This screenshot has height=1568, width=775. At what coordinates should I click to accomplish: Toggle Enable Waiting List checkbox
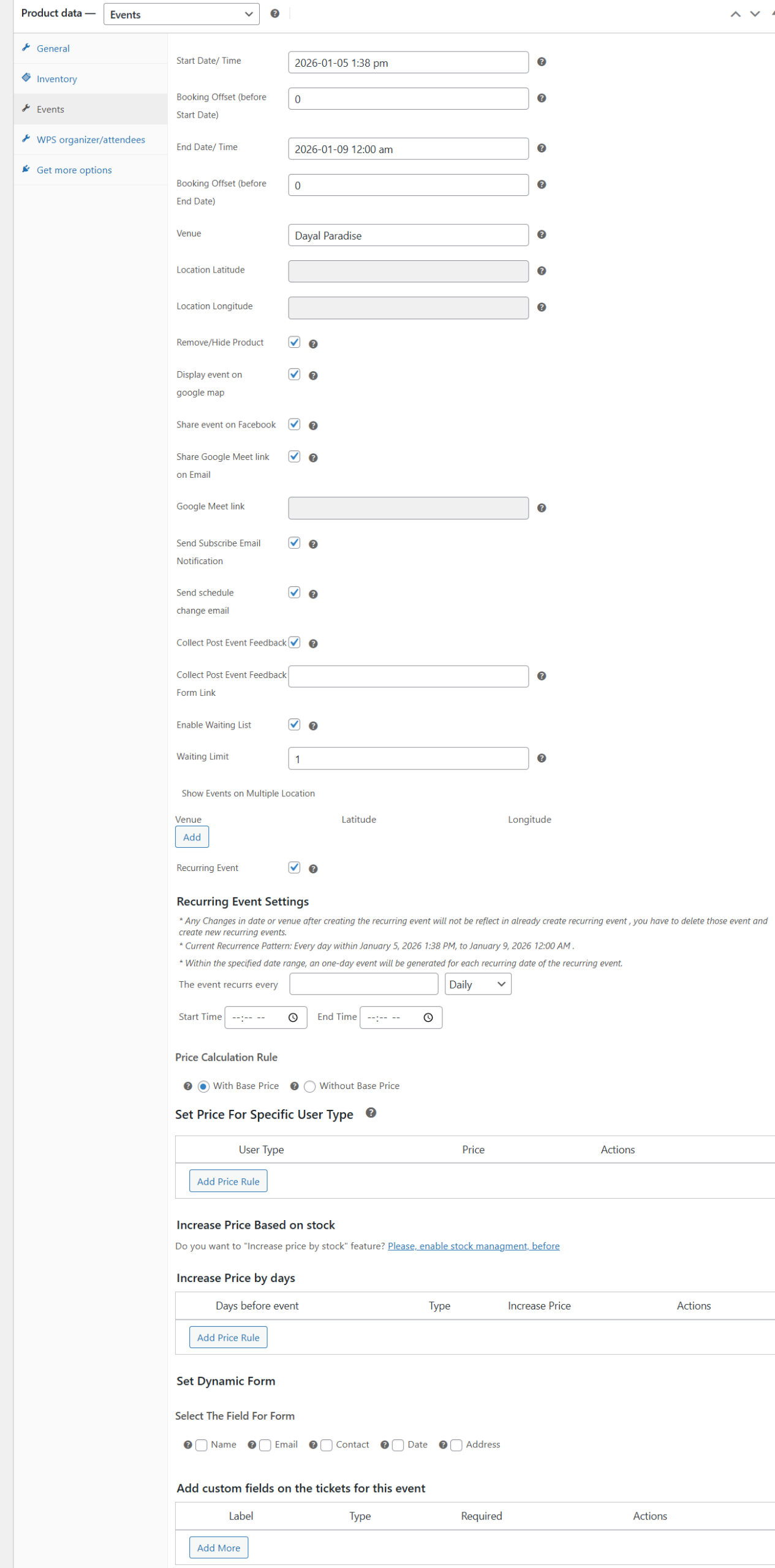tap(294, 725)
